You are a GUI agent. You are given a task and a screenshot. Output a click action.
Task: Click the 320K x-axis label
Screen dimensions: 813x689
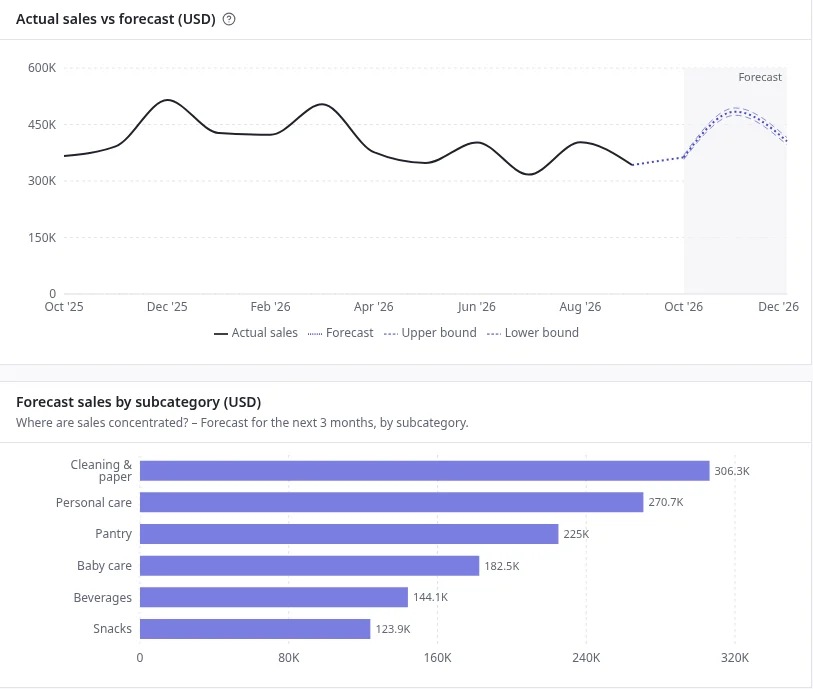735,658
